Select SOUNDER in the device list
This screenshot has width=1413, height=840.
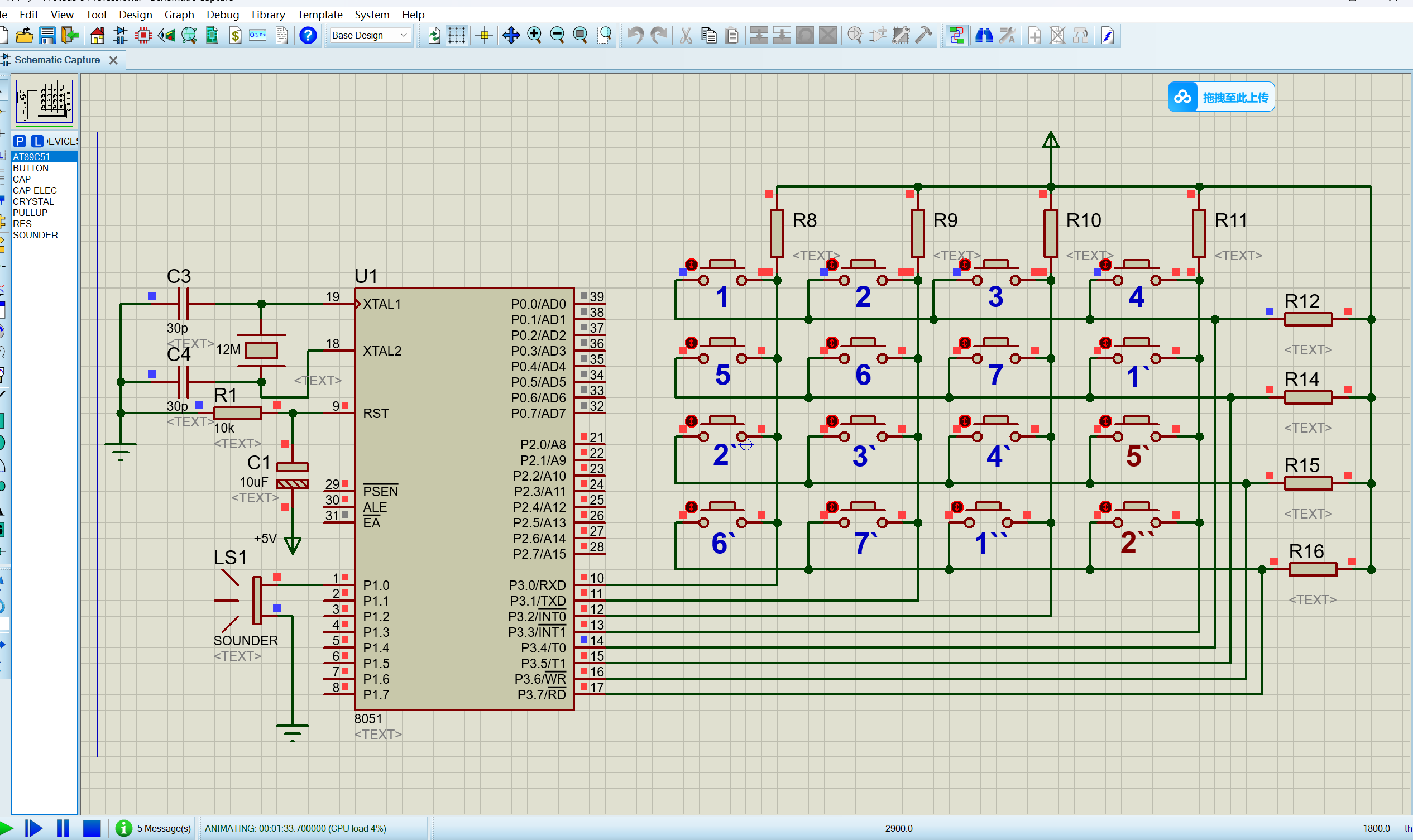pyautogui.click(x=44, y=235)
